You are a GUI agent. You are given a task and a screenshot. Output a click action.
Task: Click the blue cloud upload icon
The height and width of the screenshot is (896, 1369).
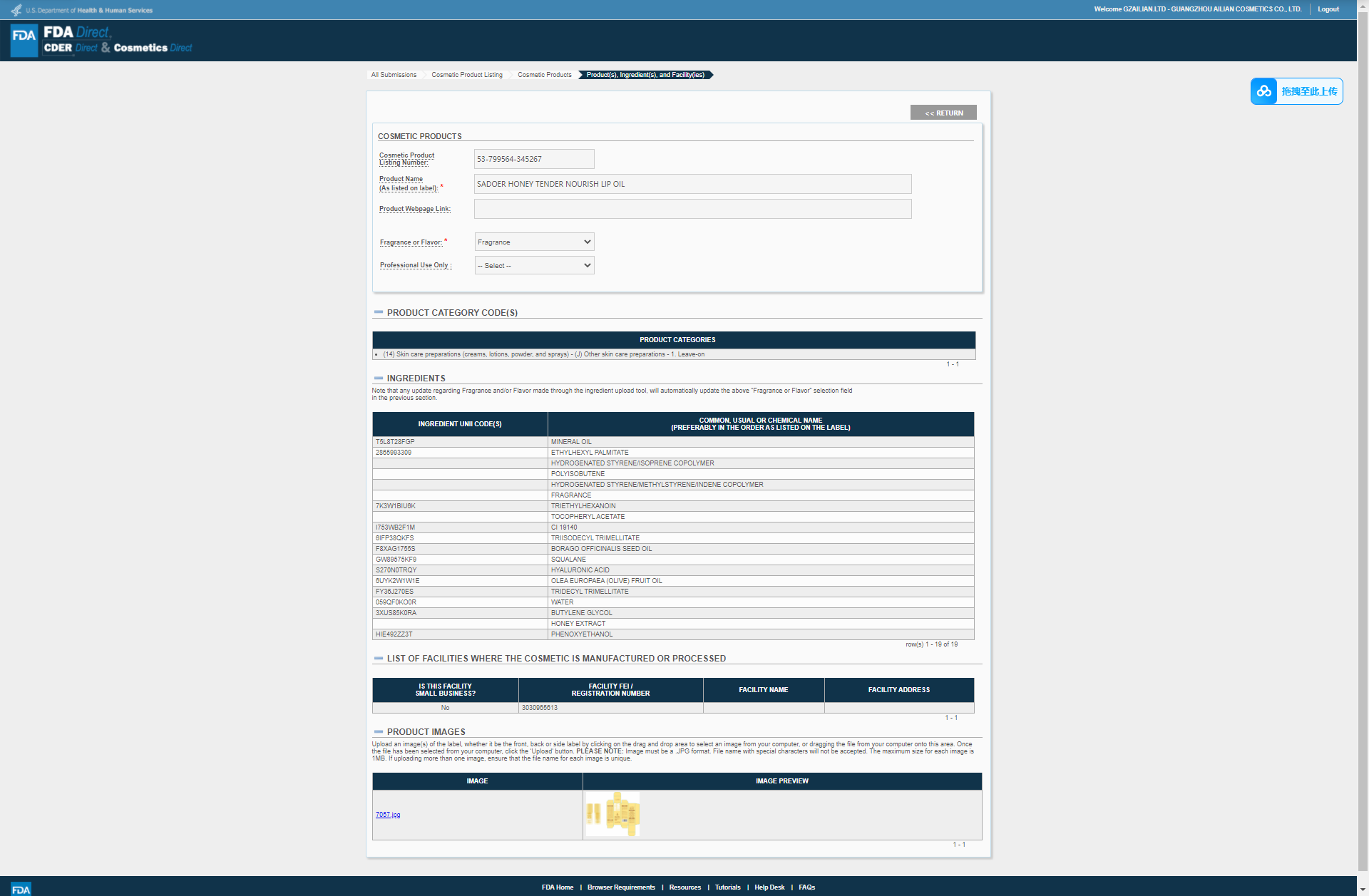[x=1264, y=91]
